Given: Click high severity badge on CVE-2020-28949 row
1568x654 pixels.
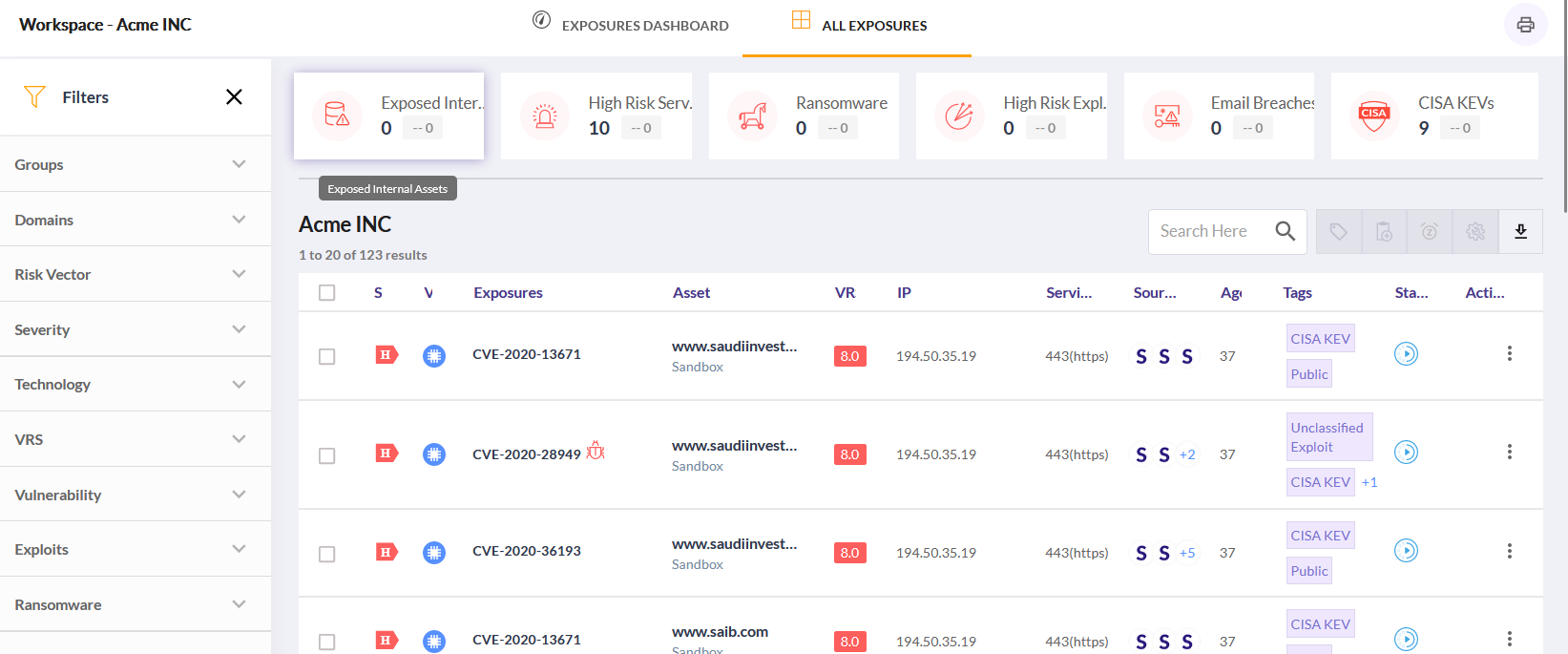Looking at the screenshot, I should [x=387, y=454].
